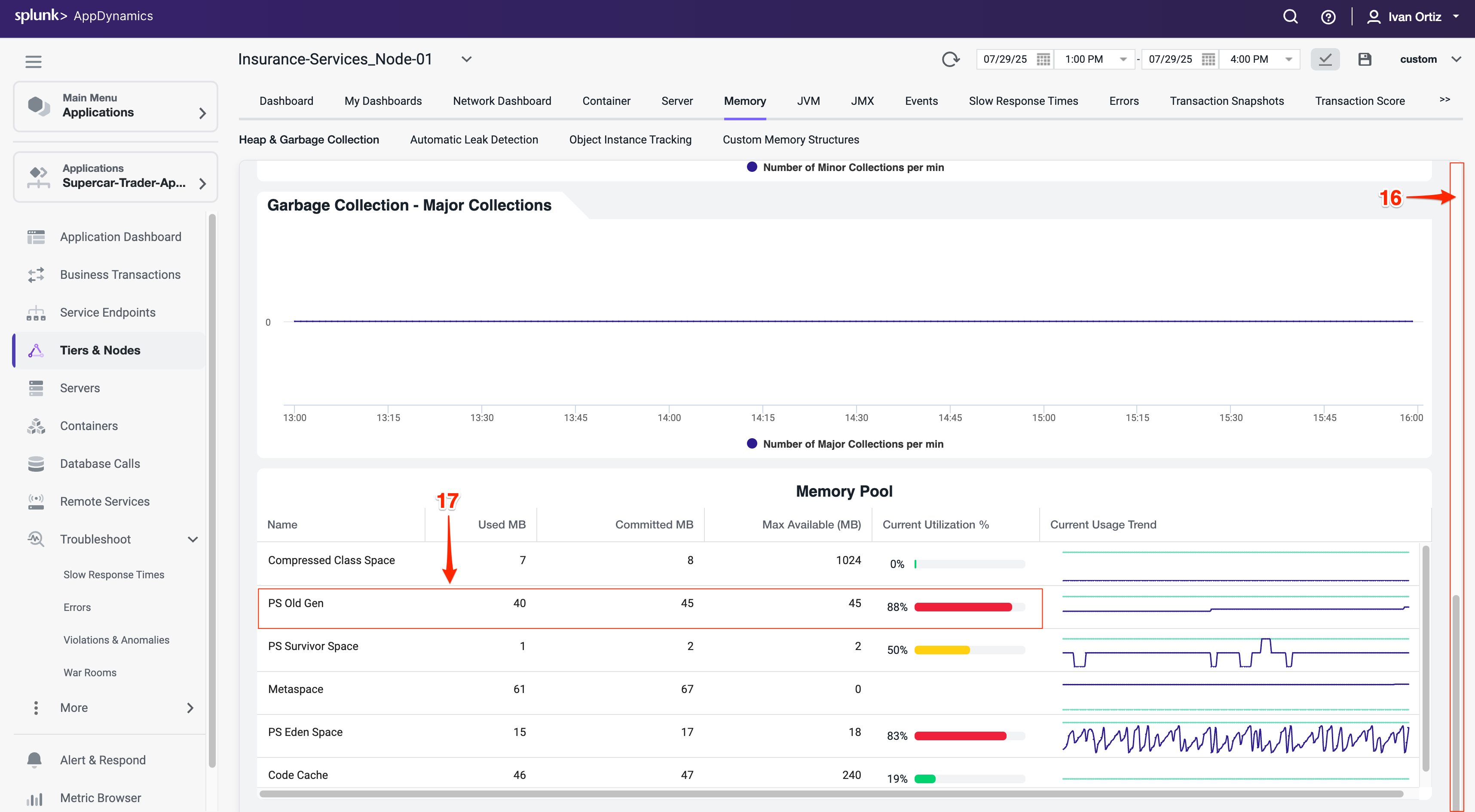This screenshot has width=1475, height=812.
Task: Click the Main Menu Applications button
Action: click(x=115, y=106)
